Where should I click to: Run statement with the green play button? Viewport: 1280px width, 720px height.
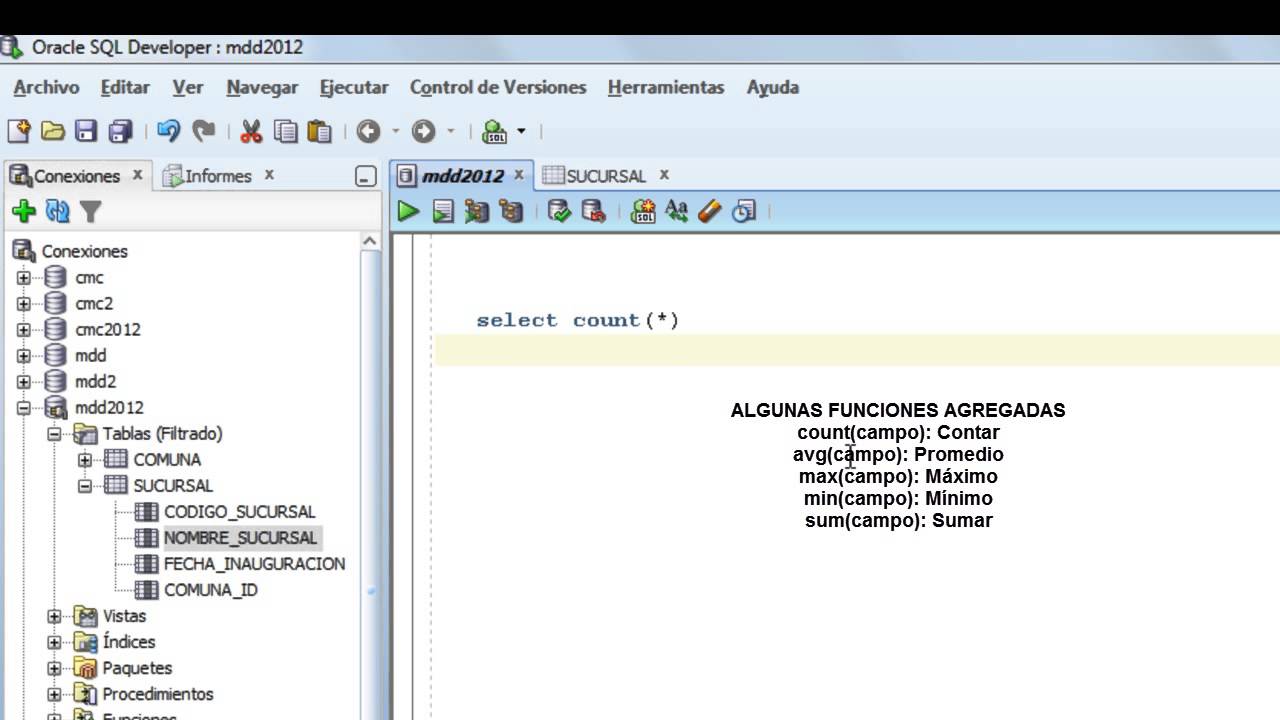coord(408,211)
